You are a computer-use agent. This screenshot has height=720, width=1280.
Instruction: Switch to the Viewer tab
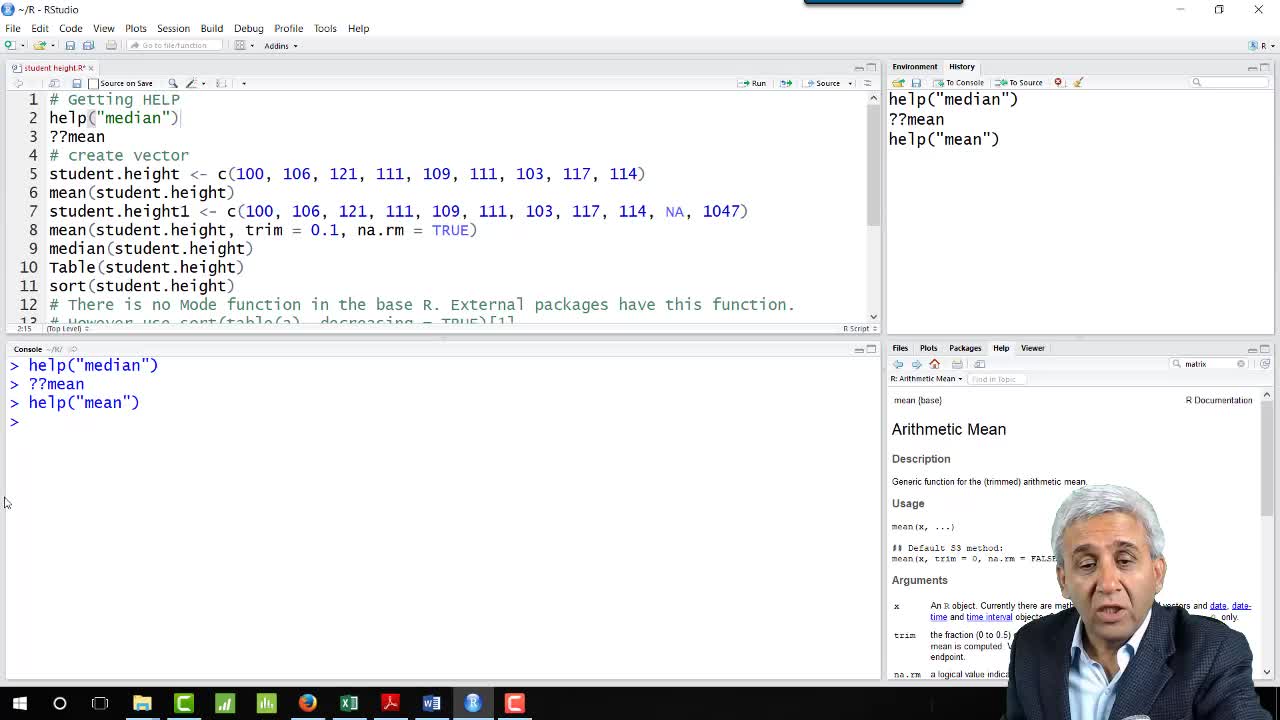click(1033, 348)
